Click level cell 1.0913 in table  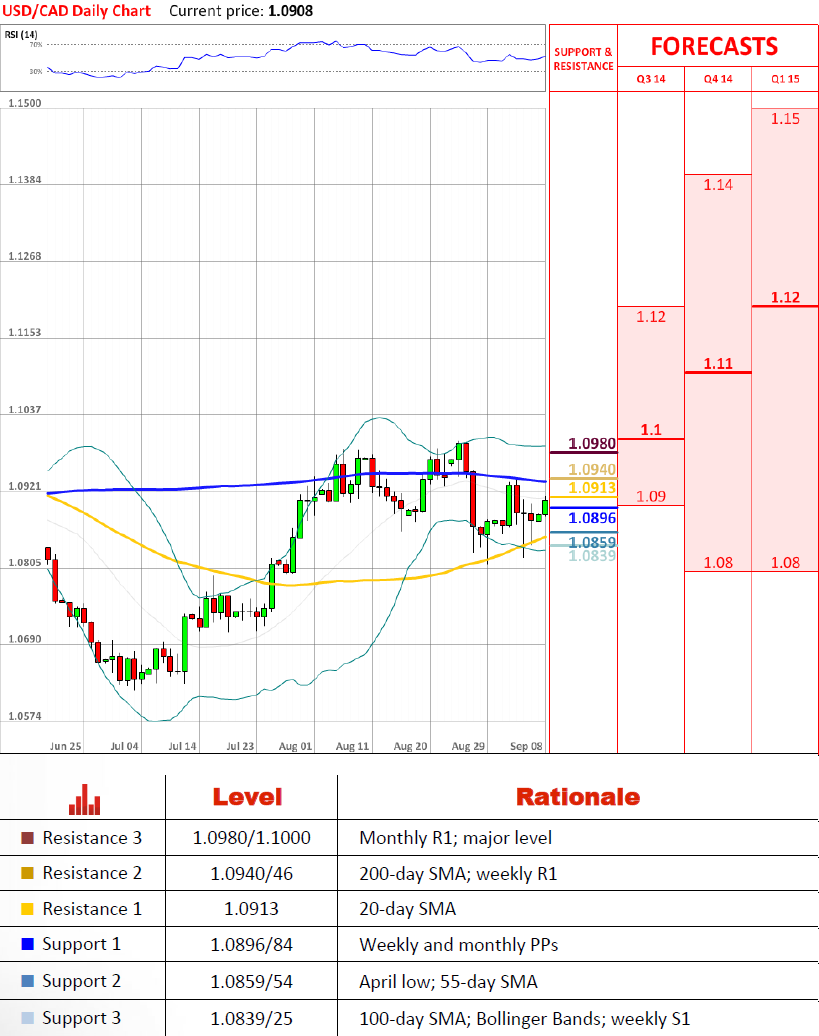[252, 908]
